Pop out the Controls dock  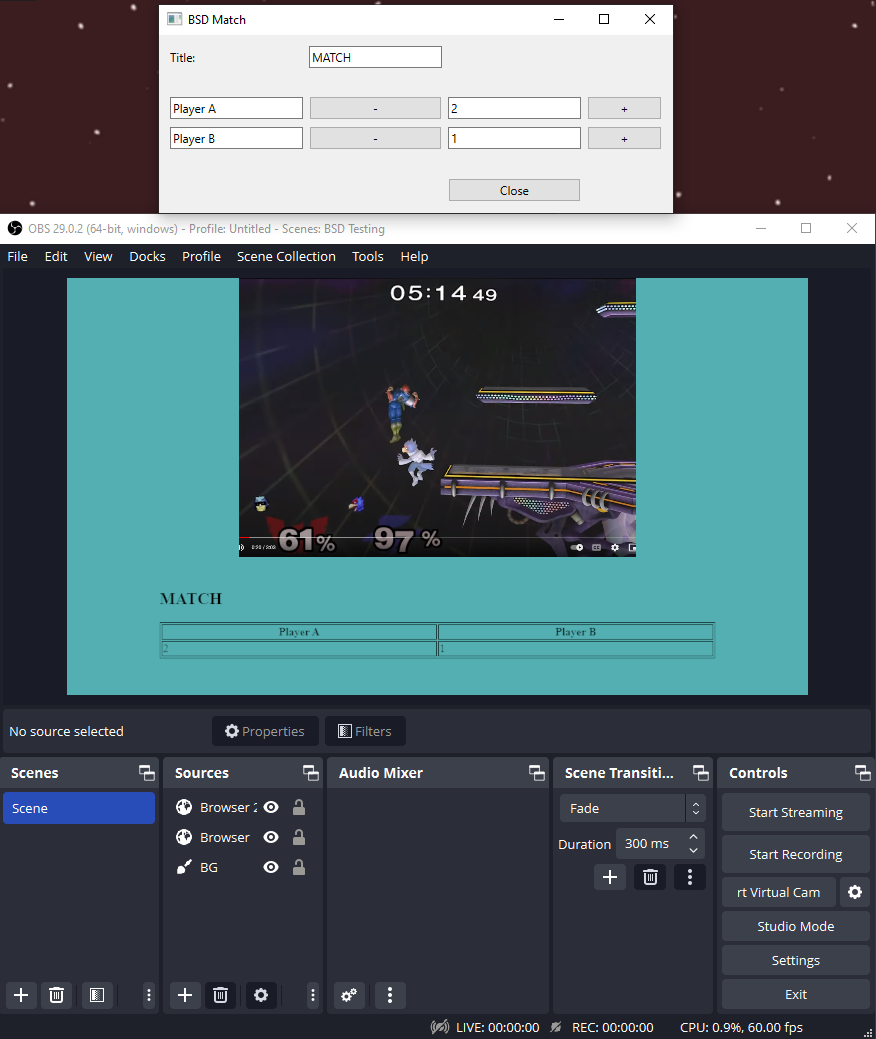862,773
